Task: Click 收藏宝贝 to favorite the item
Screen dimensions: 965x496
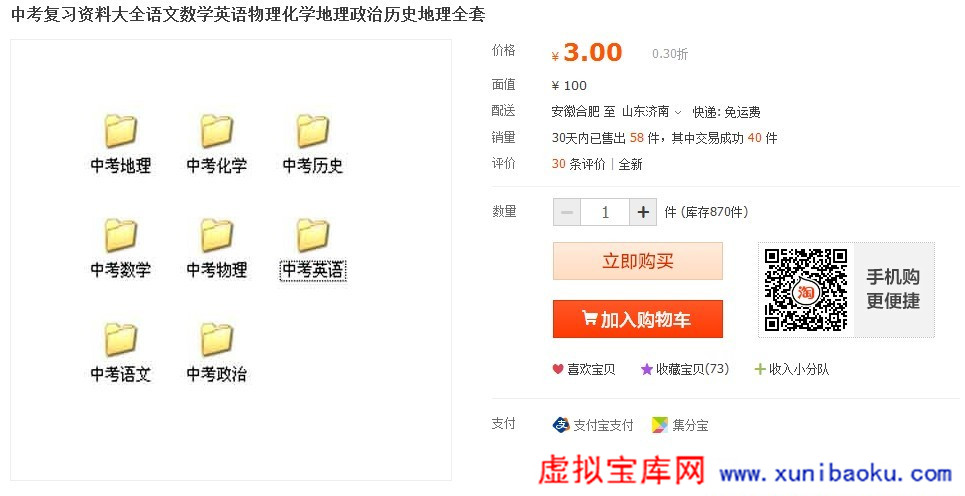Action: tap(684, 369)
